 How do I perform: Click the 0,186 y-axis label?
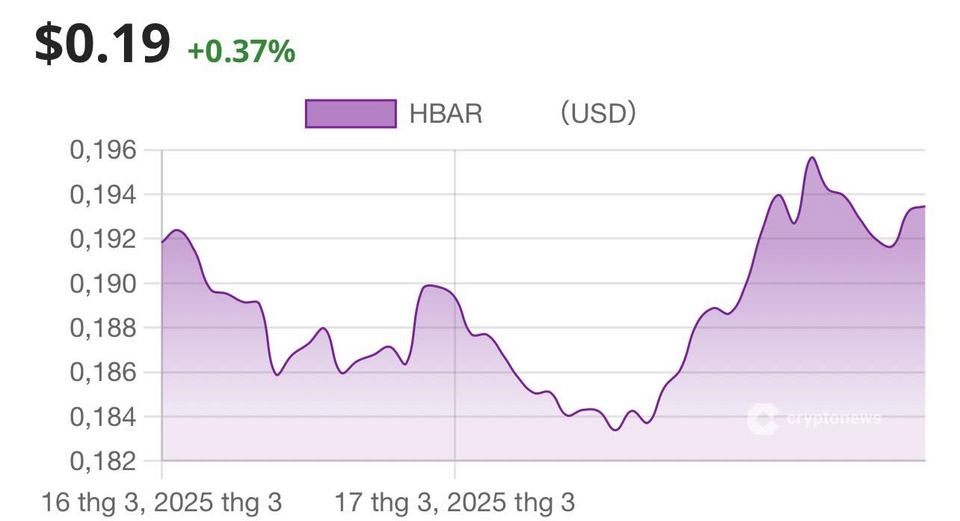pos(102,373)
